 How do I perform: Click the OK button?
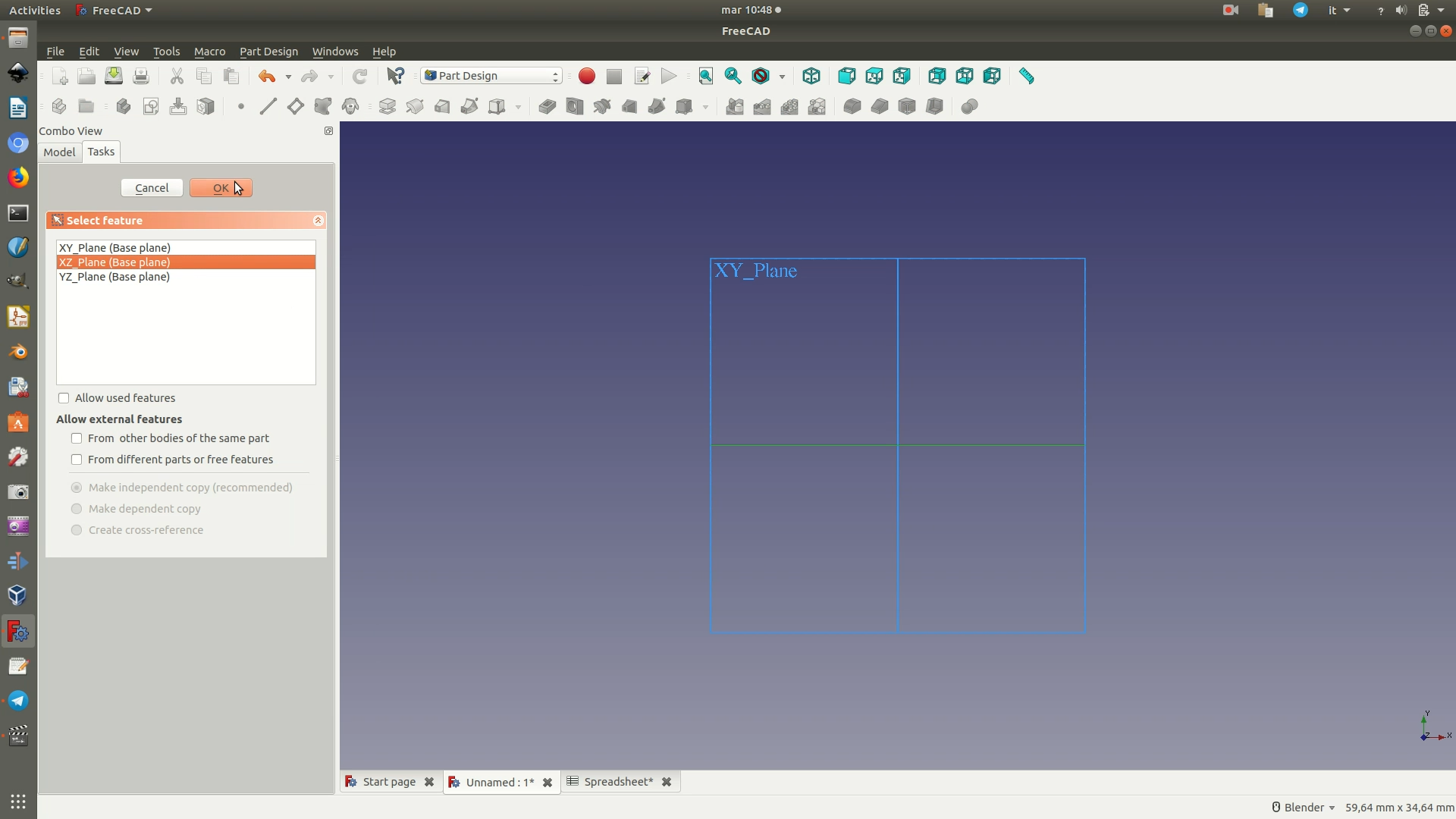221,188
